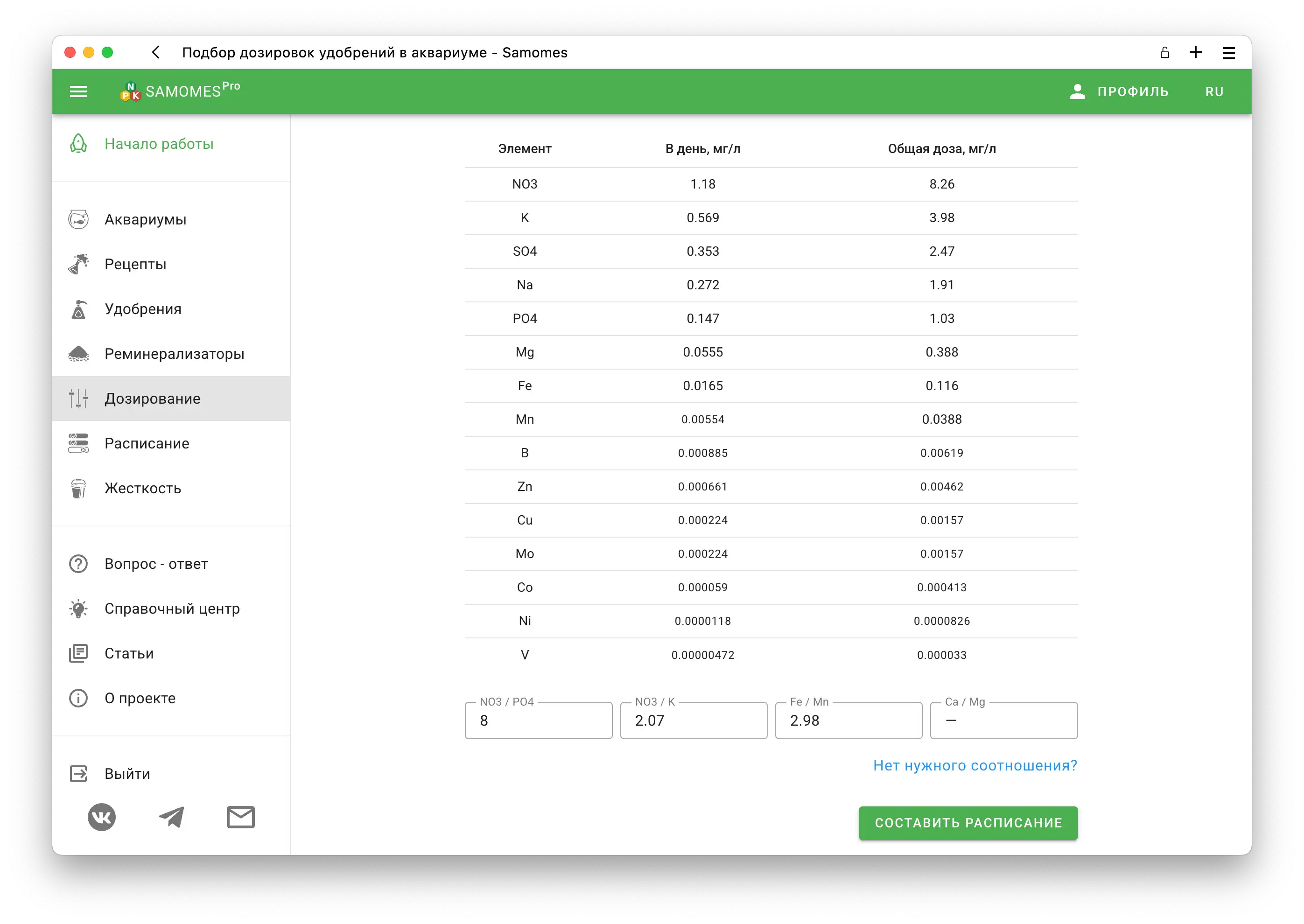The image size is (1304, 924).
Task: Switch language via RU selector
Action: 1214,91
